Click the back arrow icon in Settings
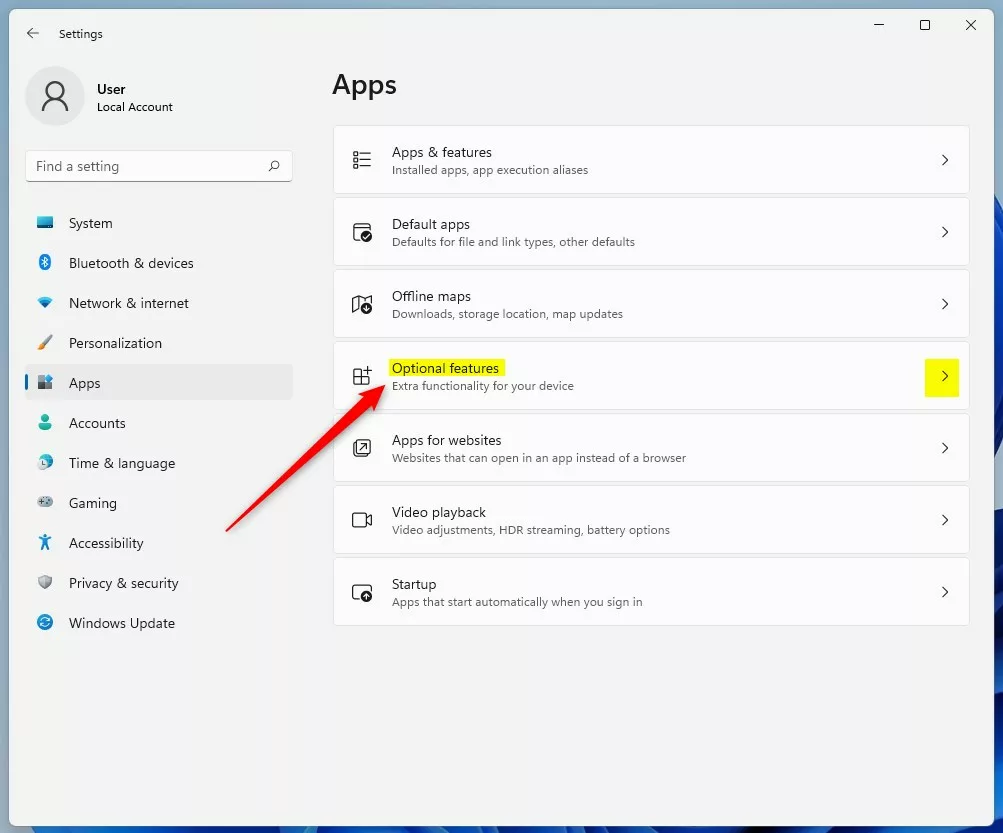This screenshot has width=1003, height=833. tap(33, 33)
